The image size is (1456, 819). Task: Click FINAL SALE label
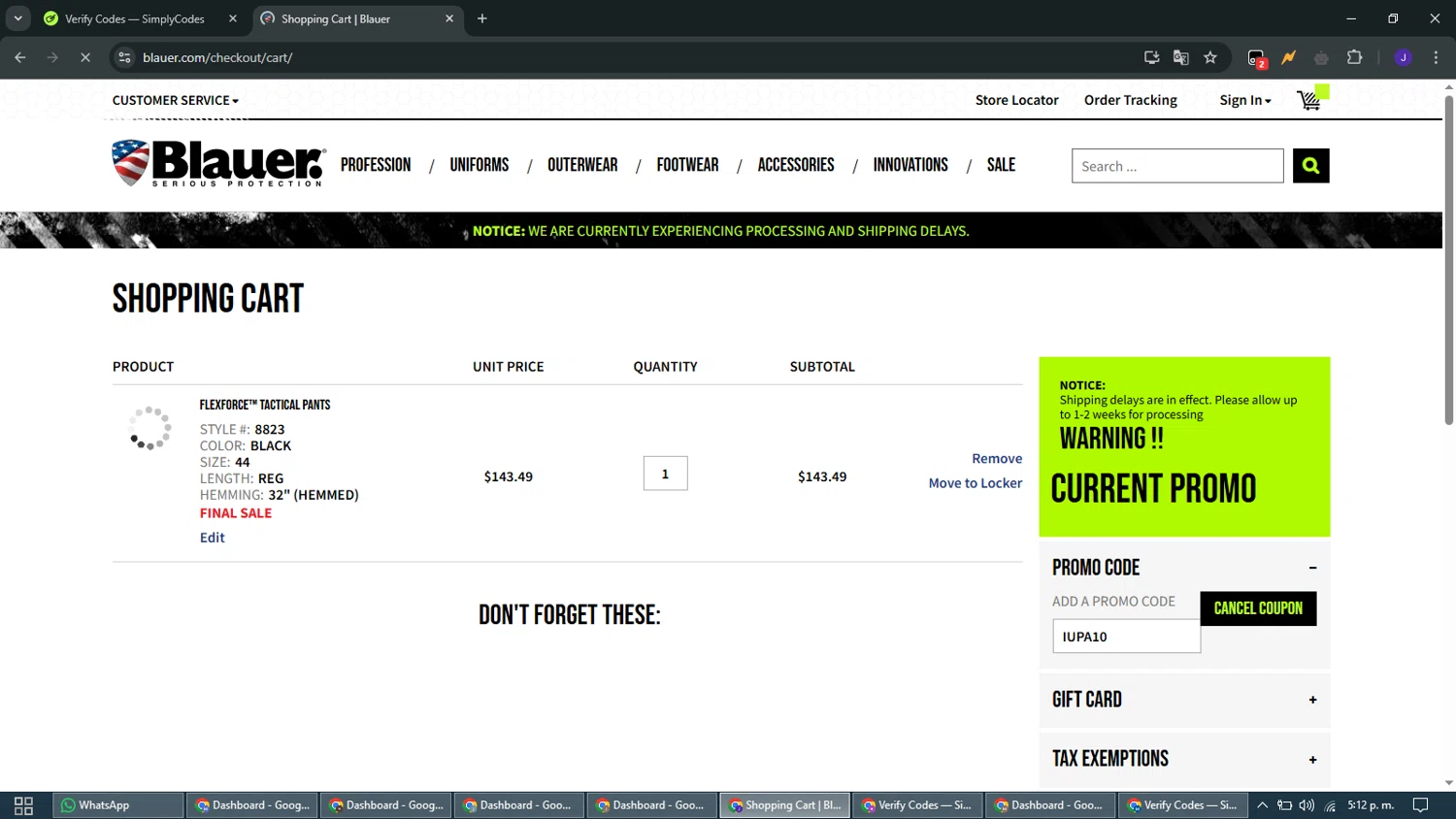click(x=236, y=513)
